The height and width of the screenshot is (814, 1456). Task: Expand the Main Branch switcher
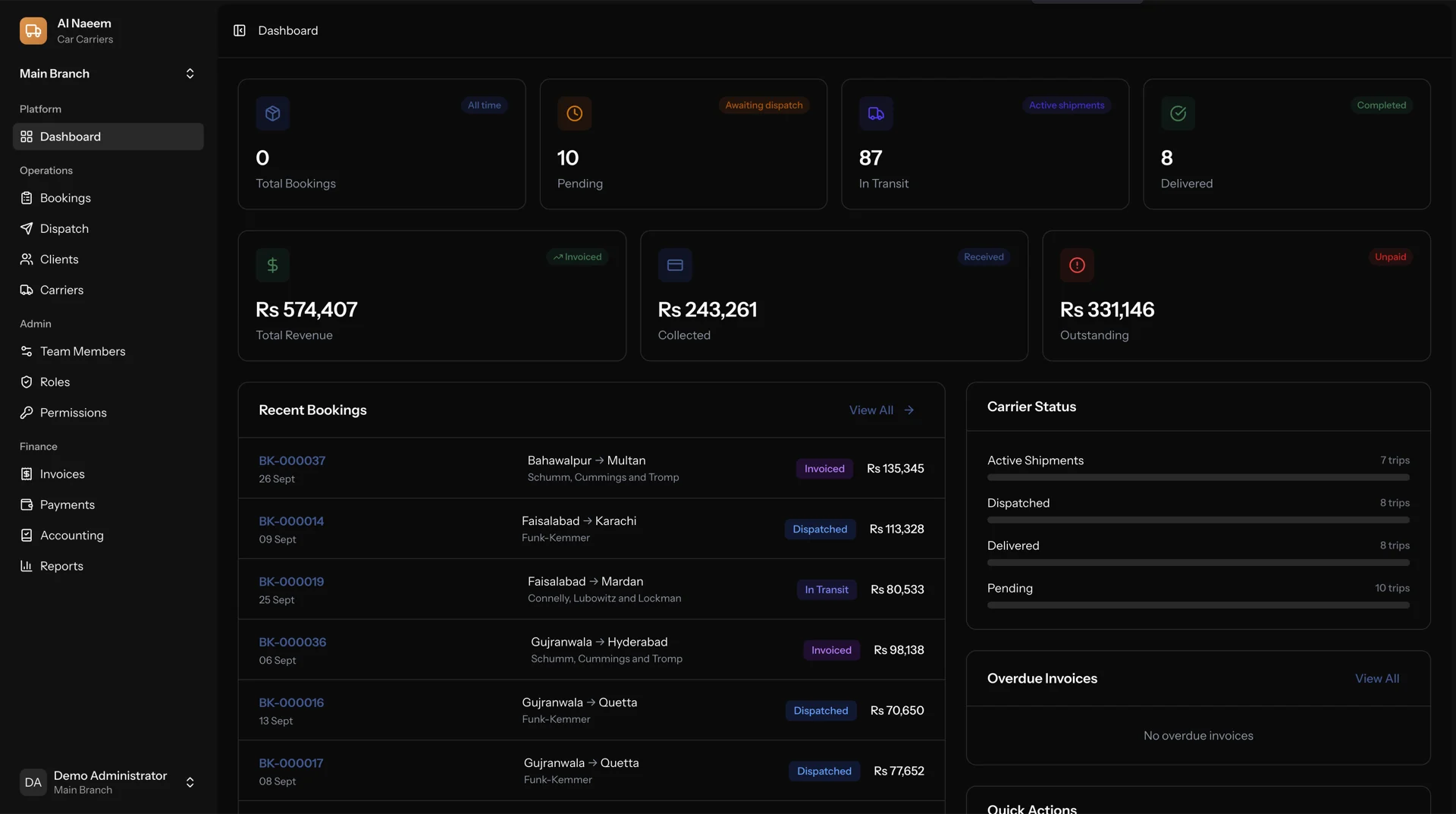pos(108,74)
